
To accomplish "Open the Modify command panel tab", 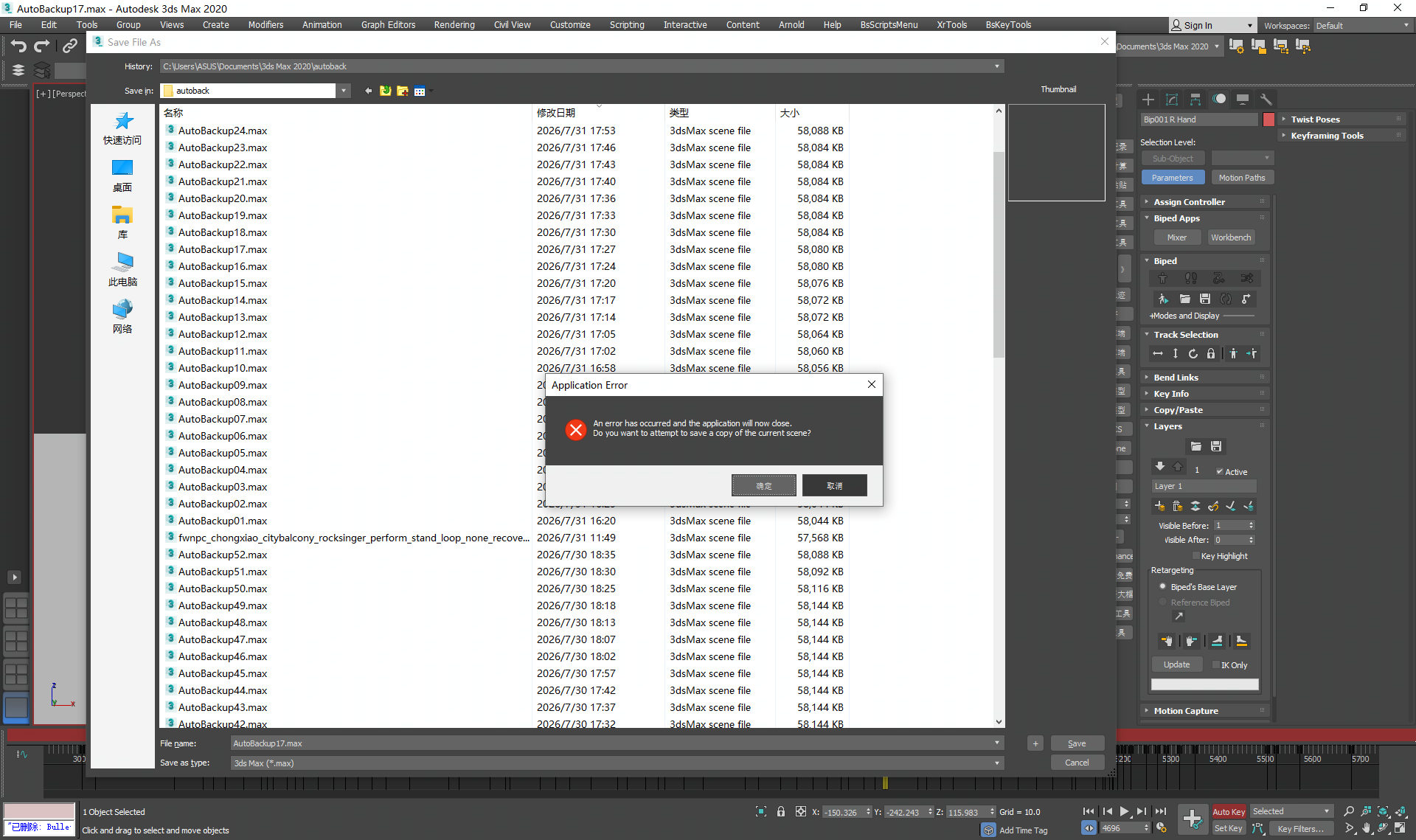I will (x=1172, y=100).
